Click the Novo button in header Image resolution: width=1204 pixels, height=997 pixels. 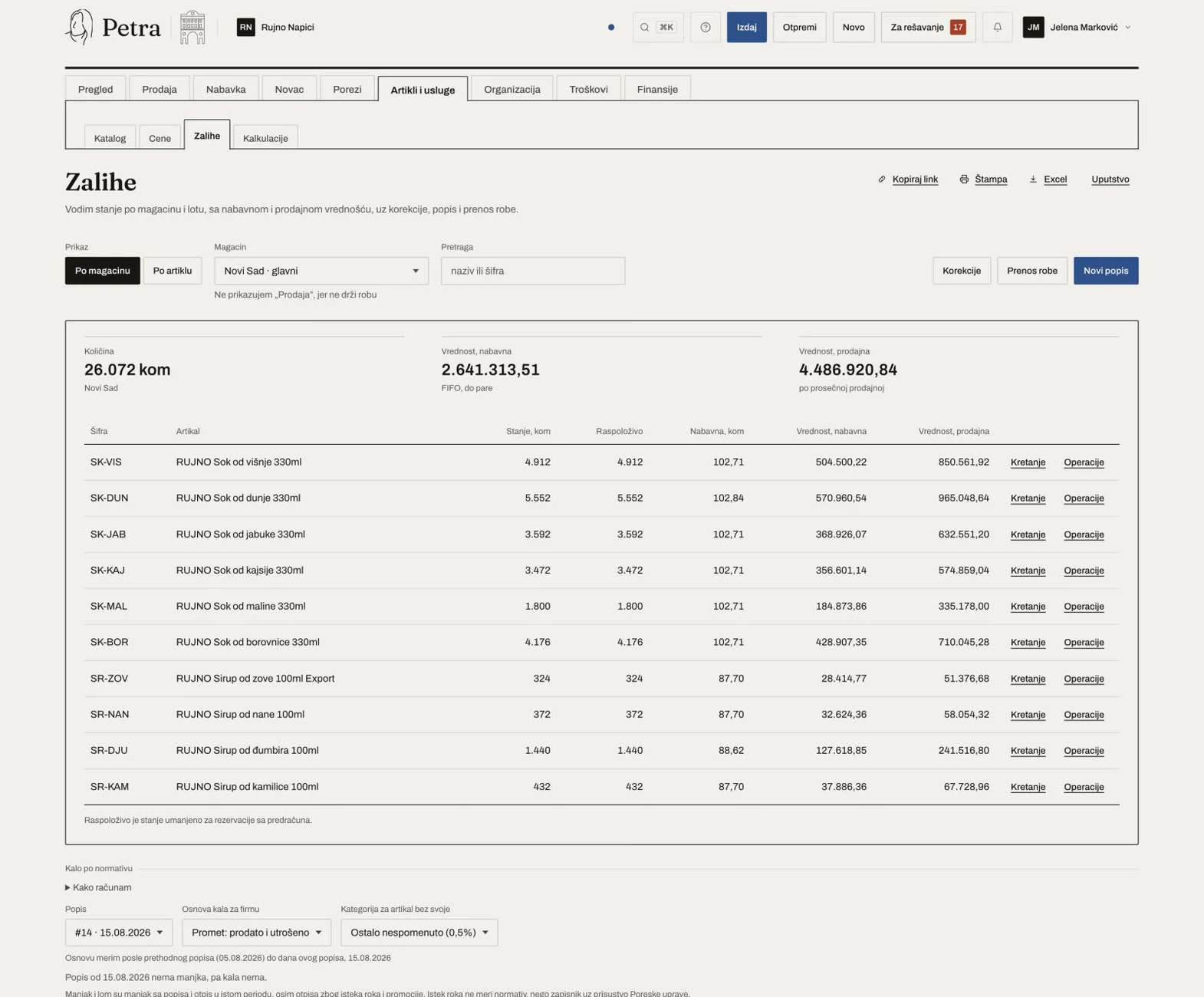pyautogui.click(x=854, y=28)
